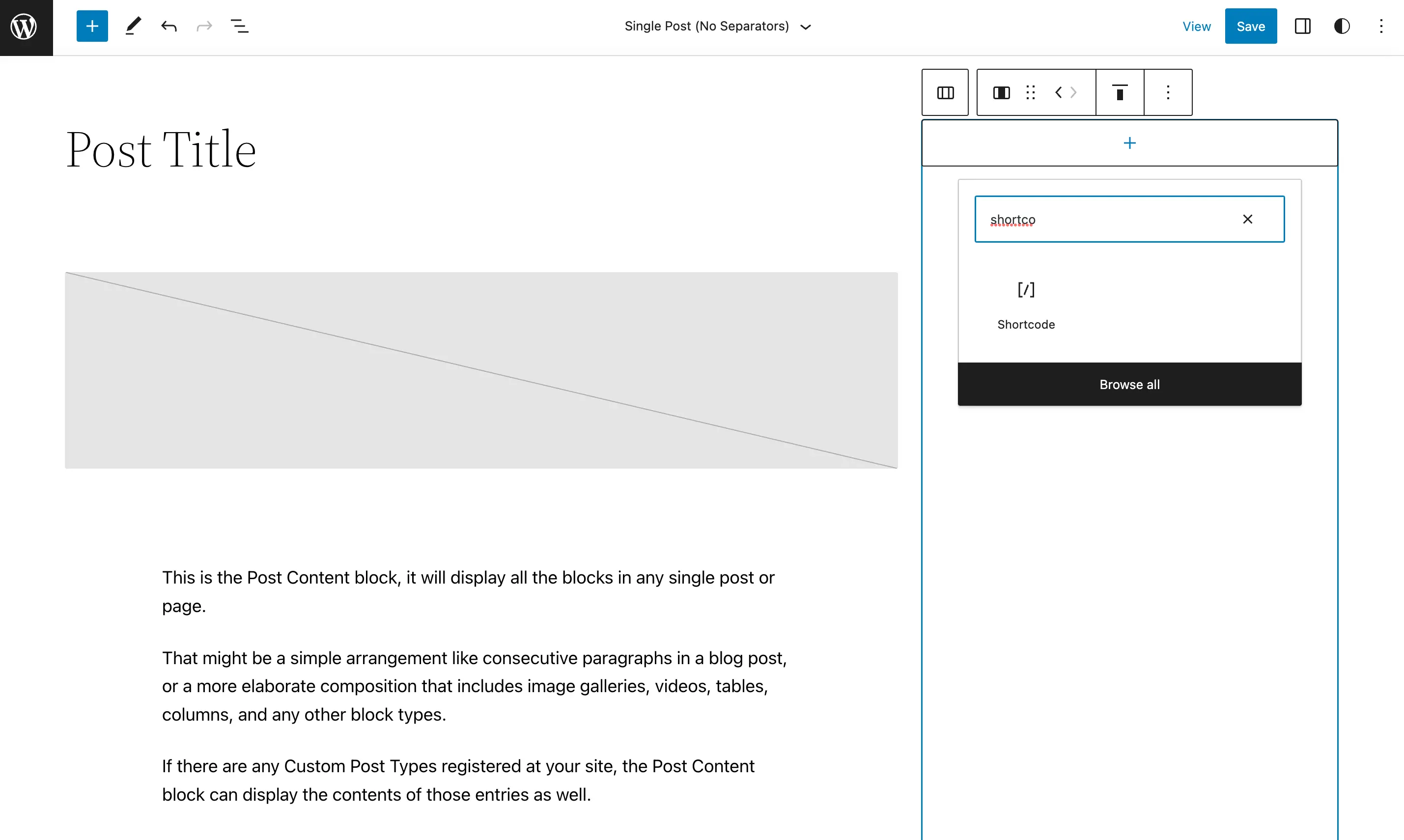Screen dimensions: 1404x840
Task: Expand the post template dropdown arrow
Action: tap(808, 26)
